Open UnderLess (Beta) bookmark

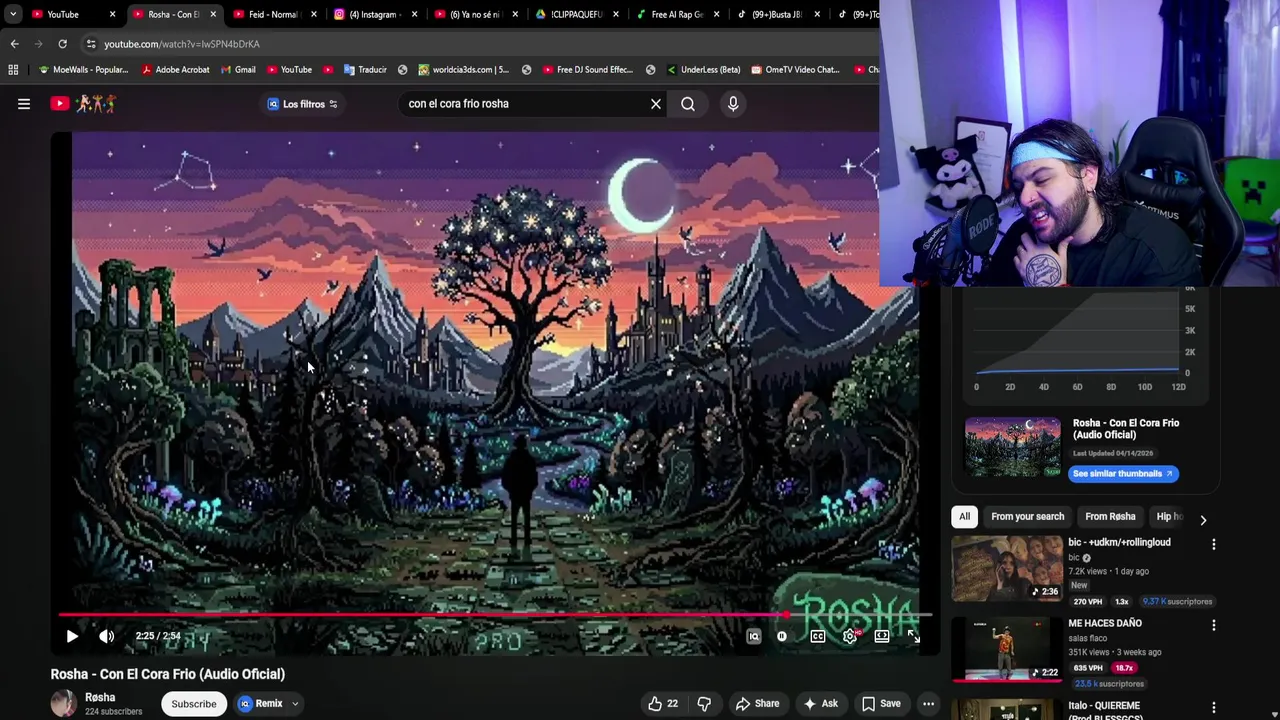click(x=703, y=70)
